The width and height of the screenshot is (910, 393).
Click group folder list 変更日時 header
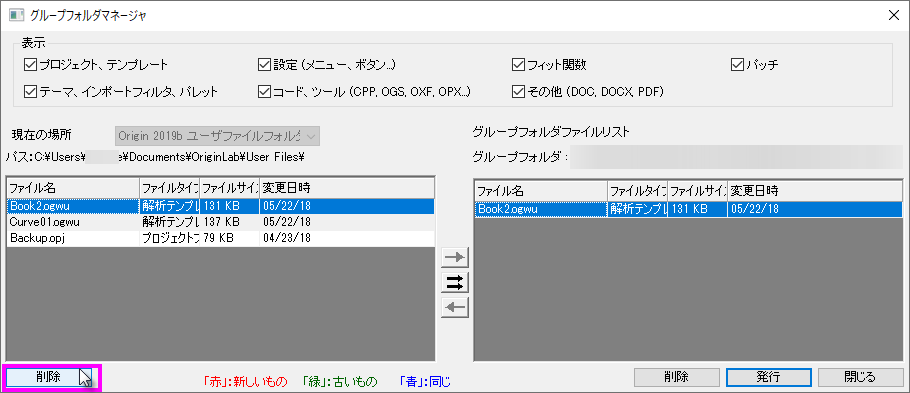(815, 190)
